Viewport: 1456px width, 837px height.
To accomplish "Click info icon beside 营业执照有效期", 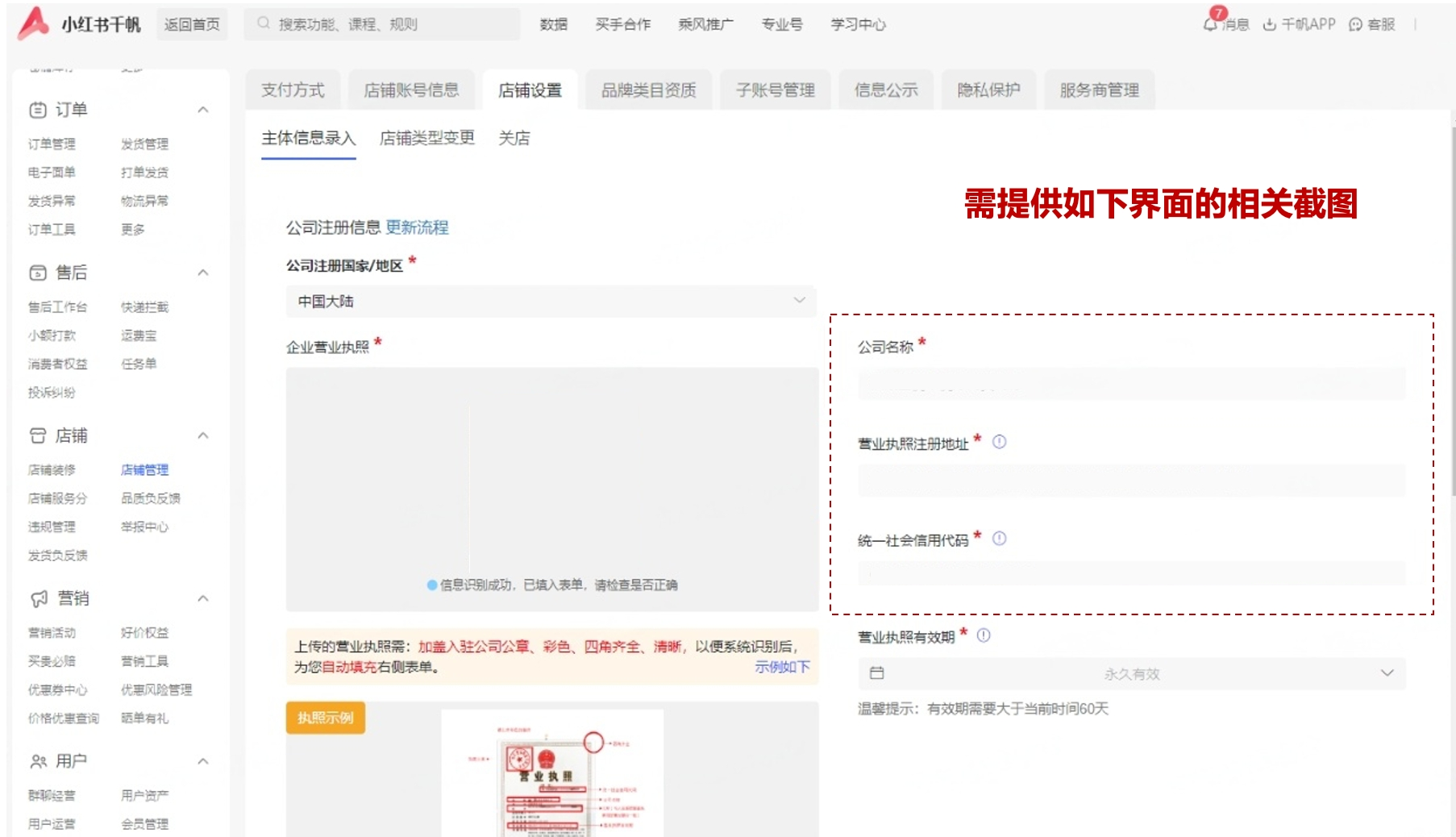I will [x=984, y=635].
